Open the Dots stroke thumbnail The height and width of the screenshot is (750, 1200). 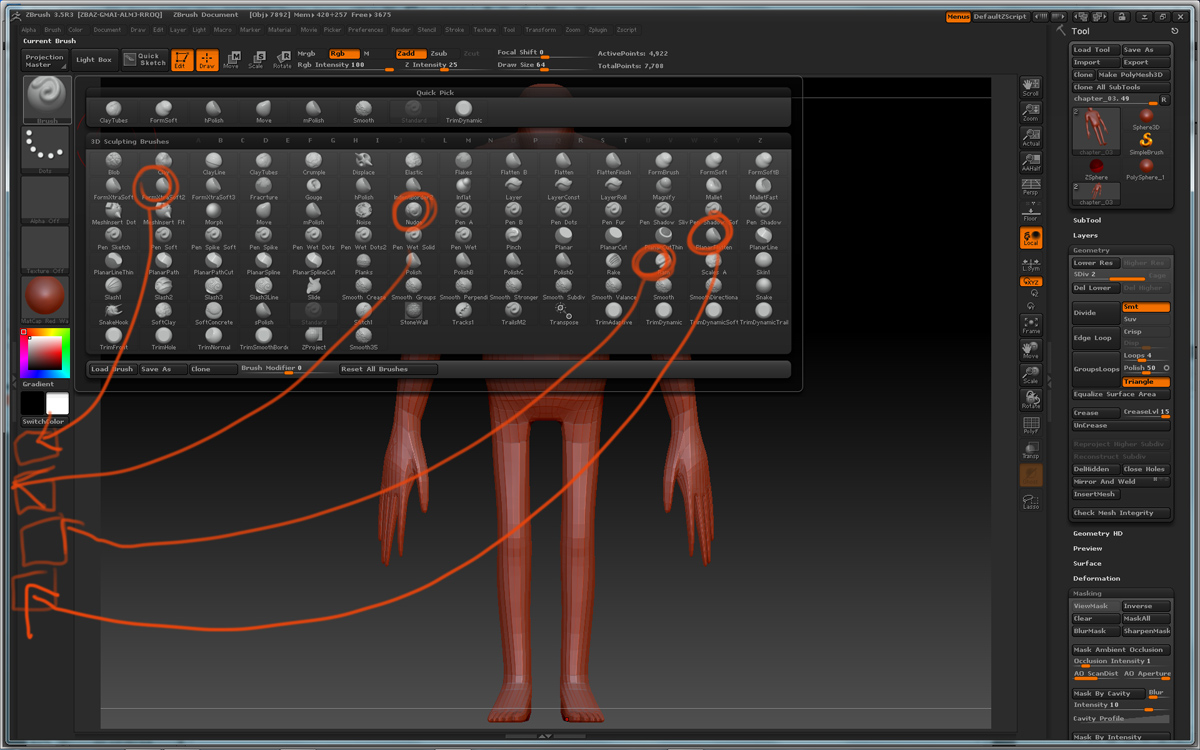click(x=45, y=151)
